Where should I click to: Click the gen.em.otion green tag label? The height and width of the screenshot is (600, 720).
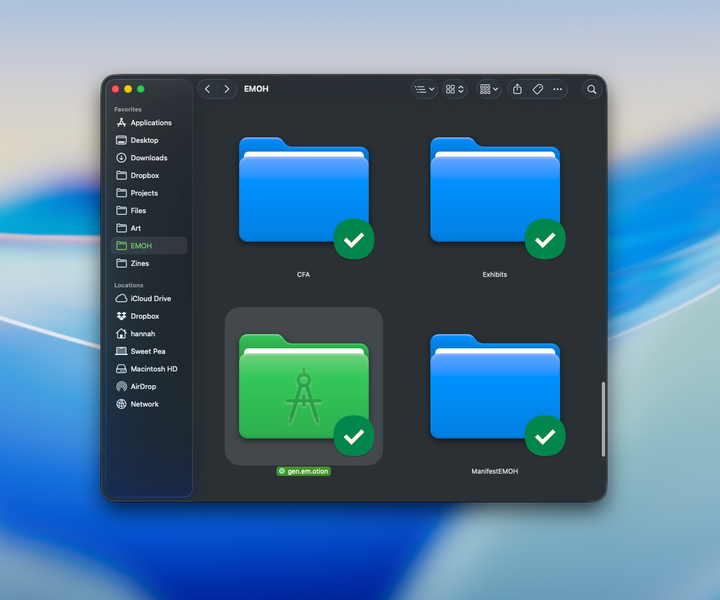(x=304, y=471)
